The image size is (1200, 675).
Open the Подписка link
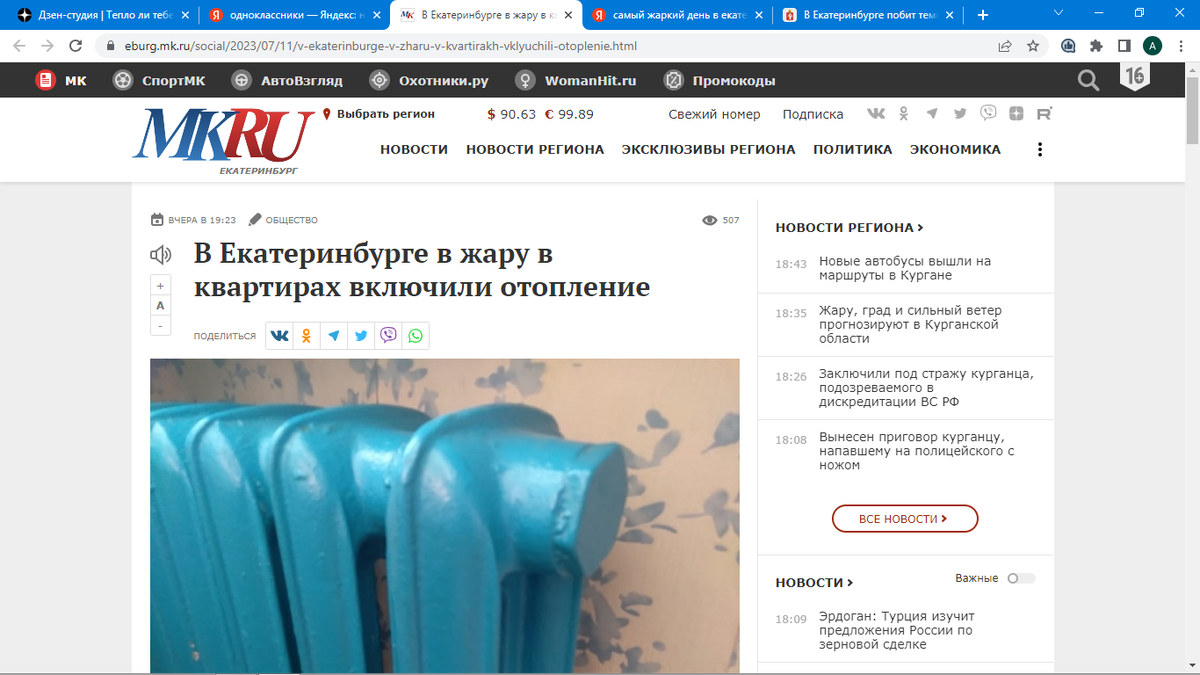pyautogui.click(x=813, y=114)
